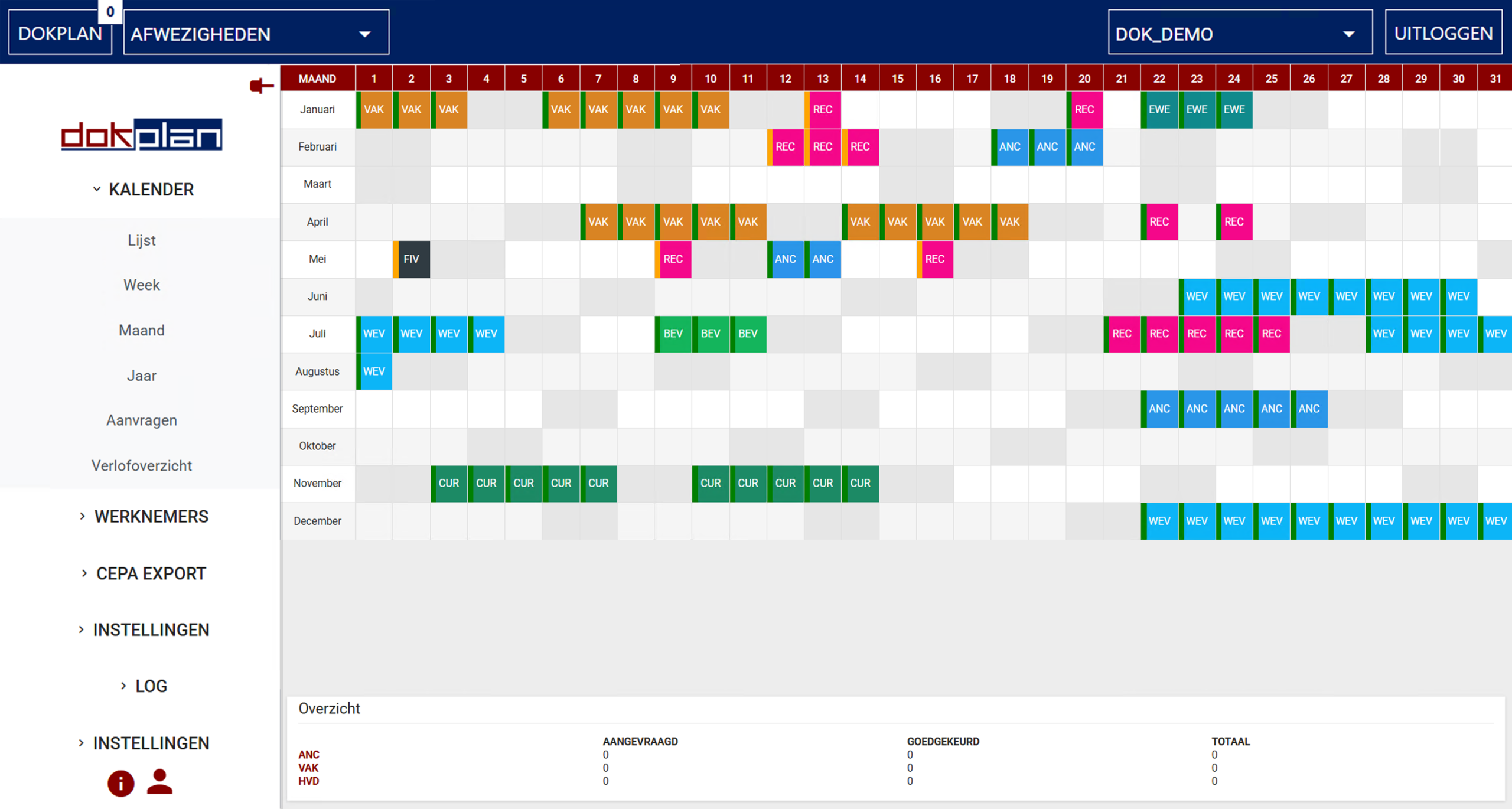Open the Verlofoverzicht menu item

(x=142, y=465)
